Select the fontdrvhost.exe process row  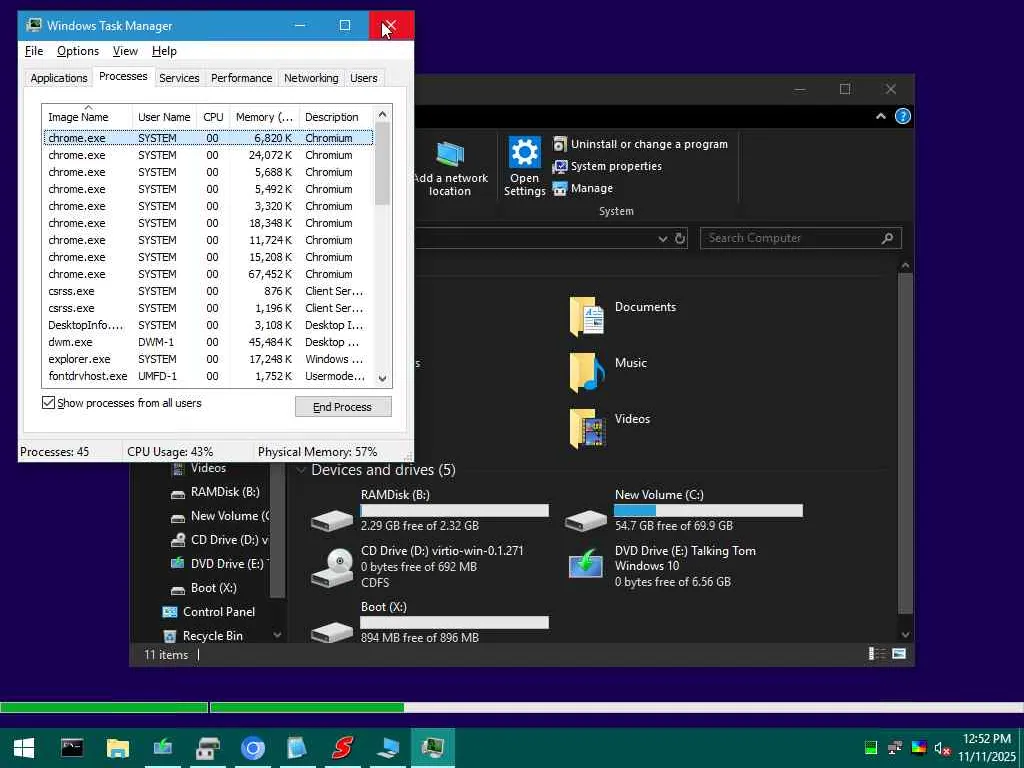coord(208,376)
